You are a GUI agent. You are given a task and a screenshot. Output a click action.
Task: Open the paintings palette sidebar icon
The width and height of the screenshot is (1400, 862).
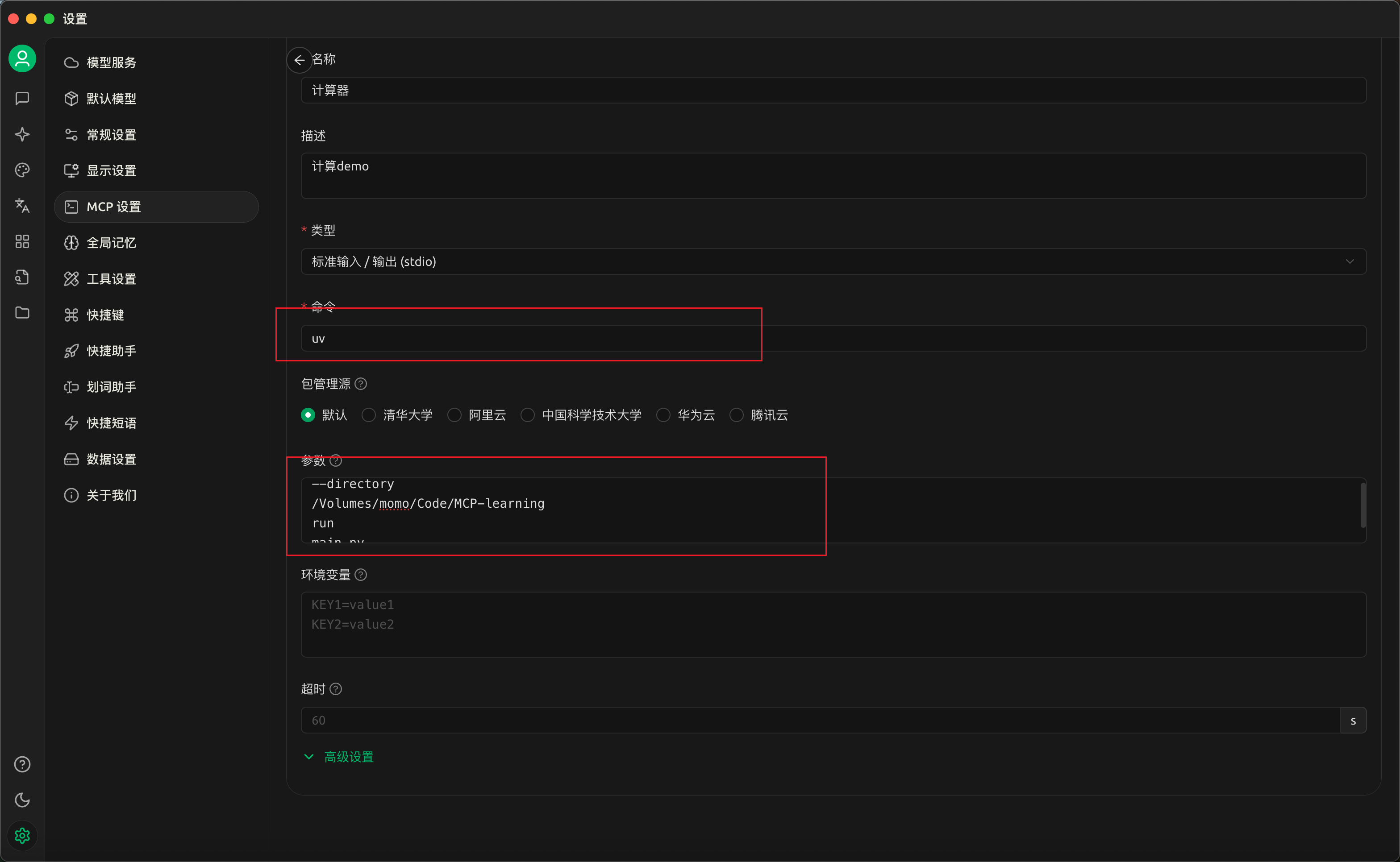[x=22, y=170]
